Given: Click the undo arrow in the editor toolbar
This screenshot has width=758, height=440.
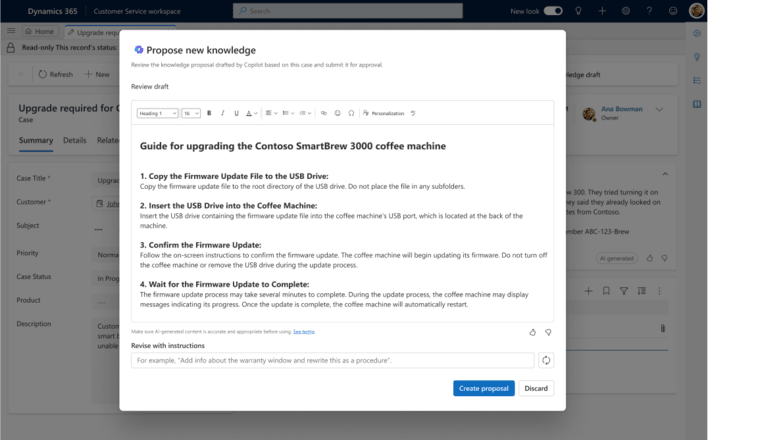Looking at the screenshot, I should coord(413,113).
